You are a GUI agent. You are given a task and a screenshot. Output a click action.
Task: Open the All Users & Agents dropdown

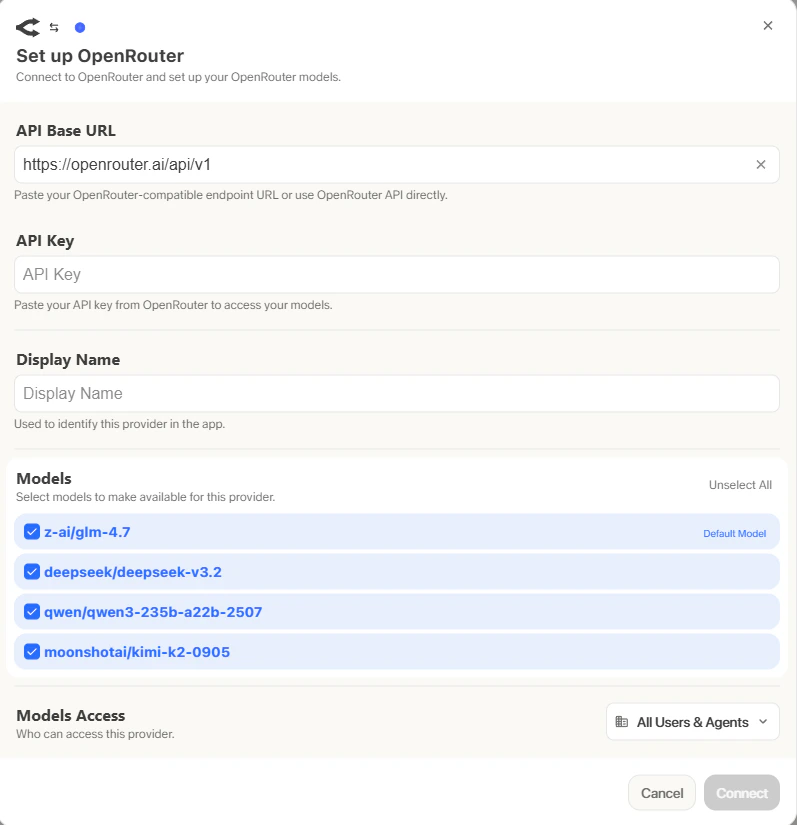[x=692, y=721]
